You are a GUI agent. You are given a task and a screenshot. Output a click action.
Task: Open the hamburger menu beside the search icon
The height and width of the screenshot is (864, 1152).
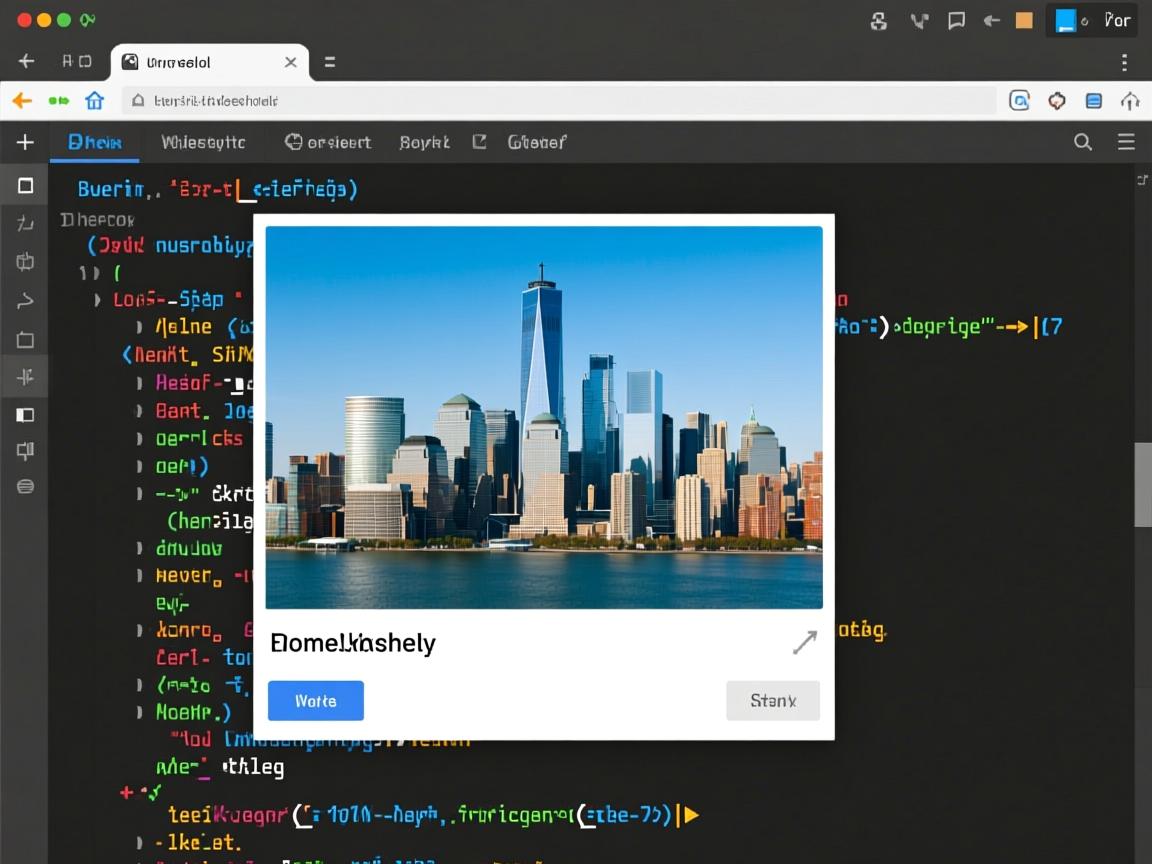1126,142
